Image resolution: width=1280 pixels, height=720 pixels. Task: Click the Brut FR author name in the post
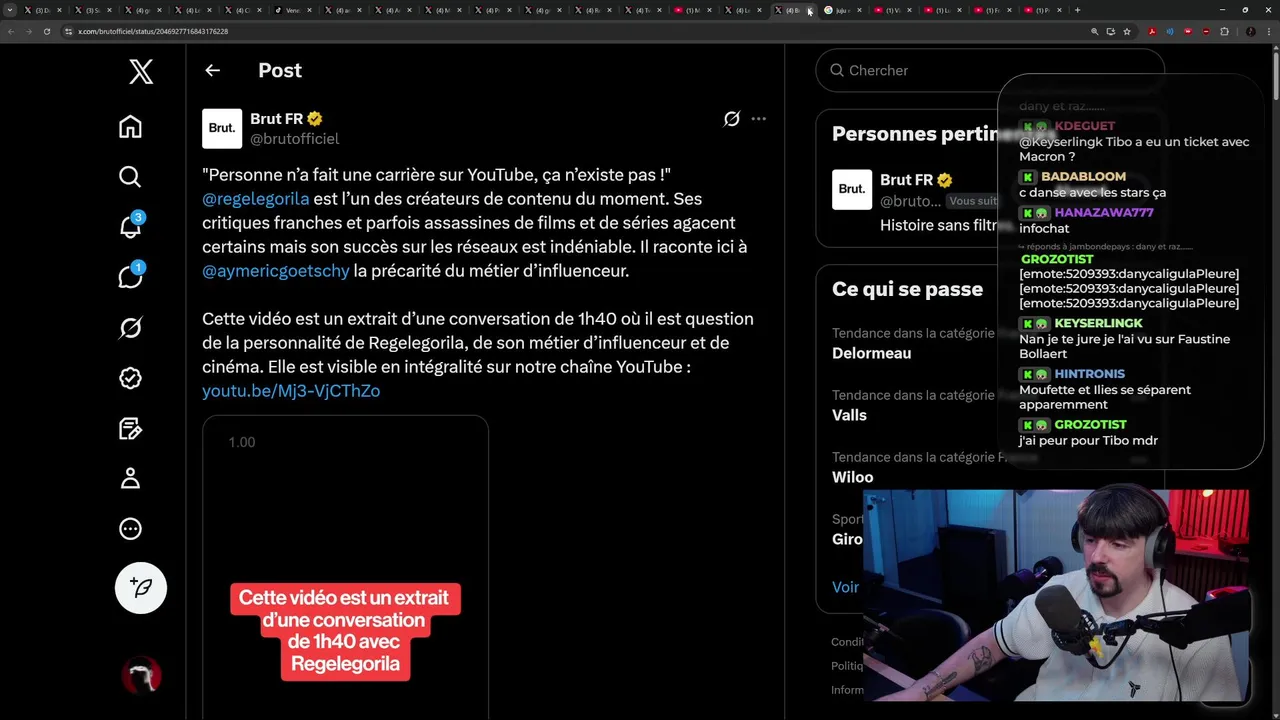(276, 119)
